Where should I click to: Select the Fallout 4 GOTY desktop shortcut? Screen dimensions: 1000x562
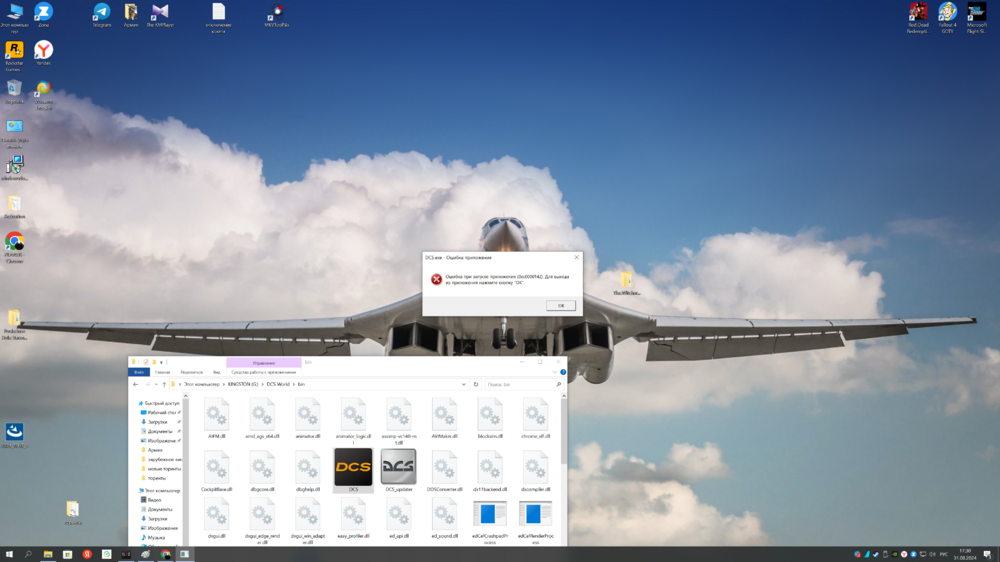click(x=948, y=18)
